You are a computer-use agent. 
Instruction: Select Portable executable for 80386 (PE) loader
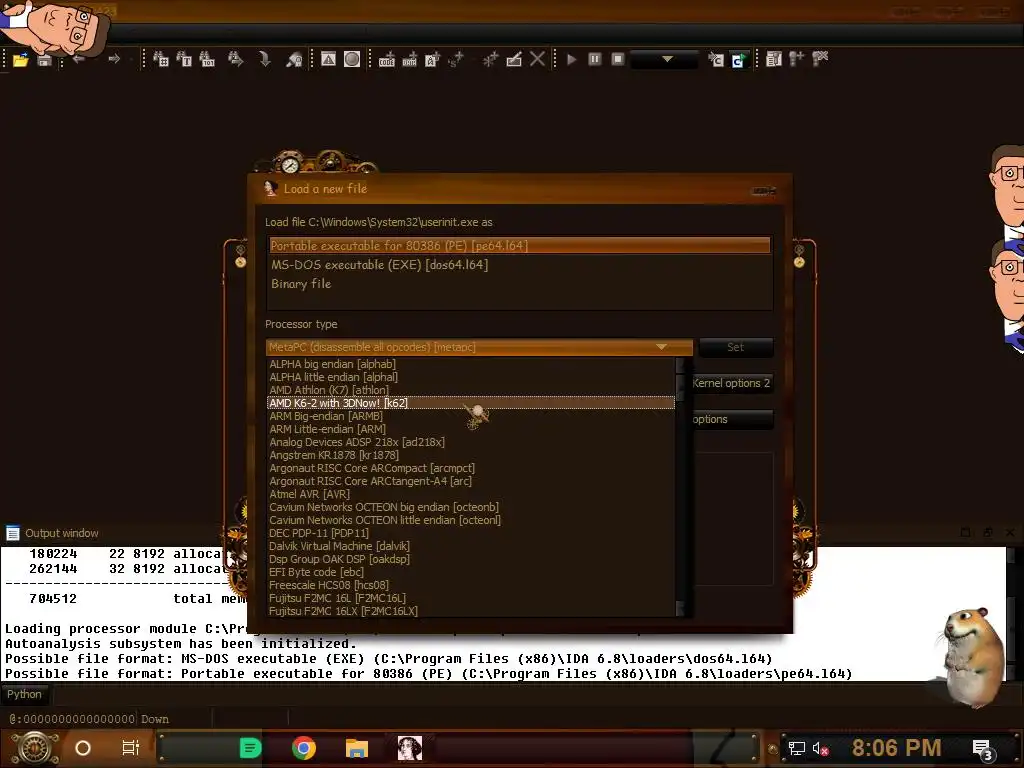[519, 246]
